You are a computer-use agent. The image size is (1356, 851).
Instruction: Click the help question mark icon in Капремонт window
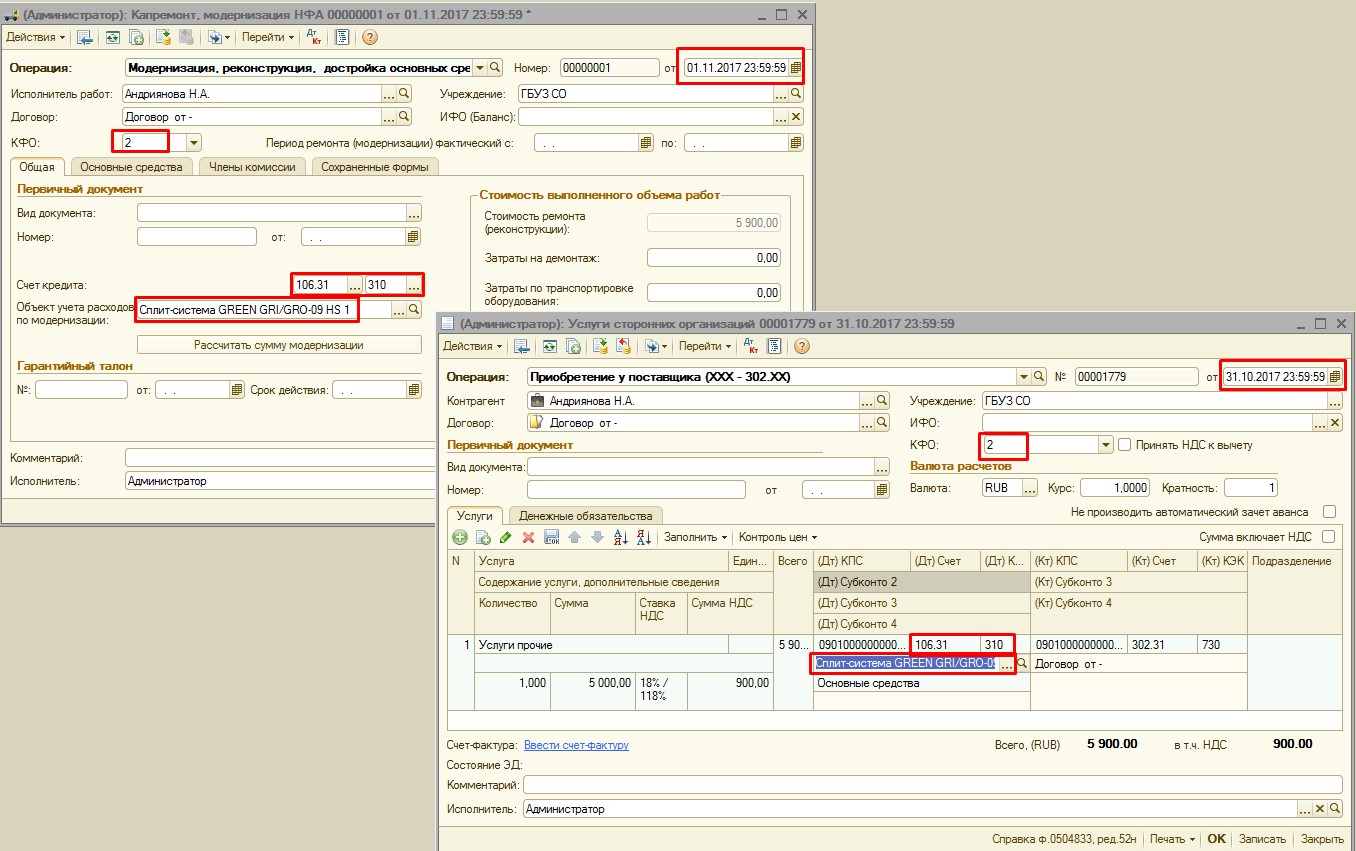369,37
